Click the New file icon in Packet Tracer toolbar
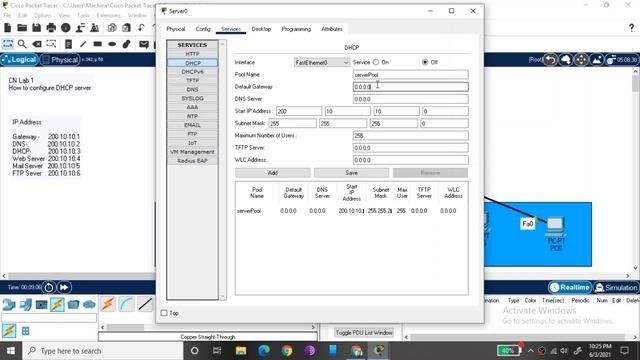Image resolution: width=640 pixels, height=360 pixels. pyautogui.click(x=7, y=28)
